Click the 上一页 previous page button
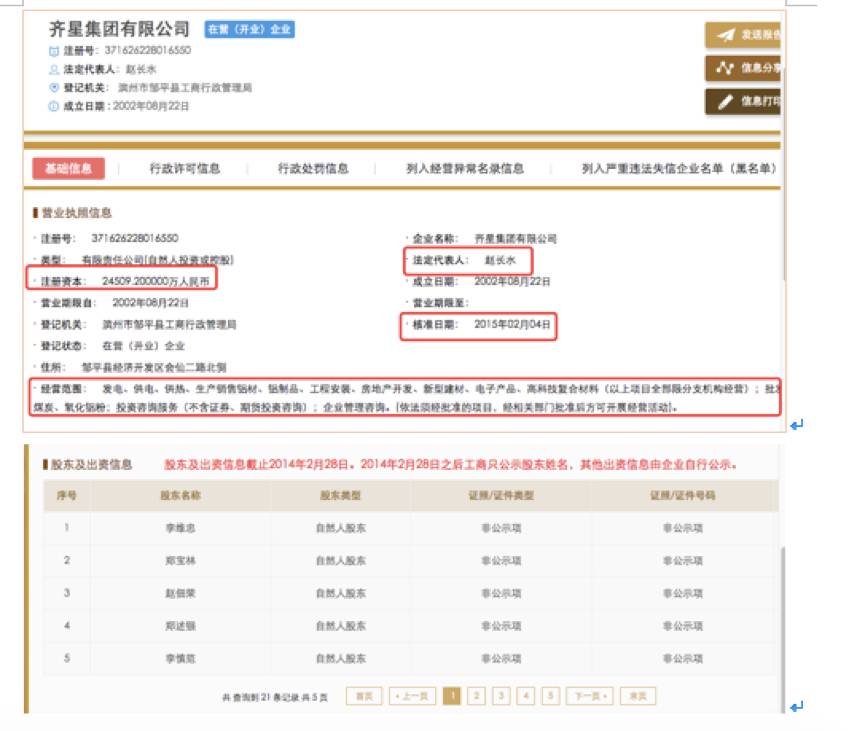 point(413,696)
